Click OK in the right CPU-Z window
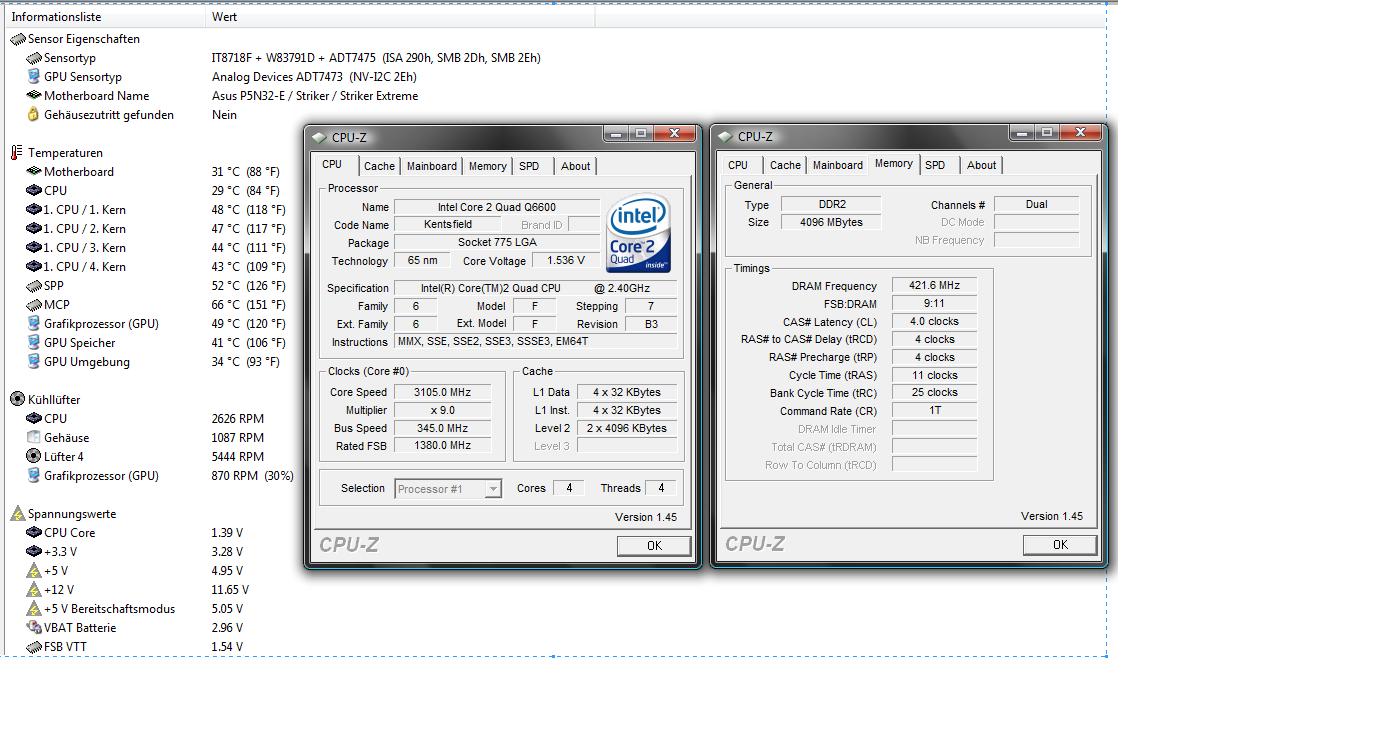1376x750 pixels. (x=1060, y=545)
